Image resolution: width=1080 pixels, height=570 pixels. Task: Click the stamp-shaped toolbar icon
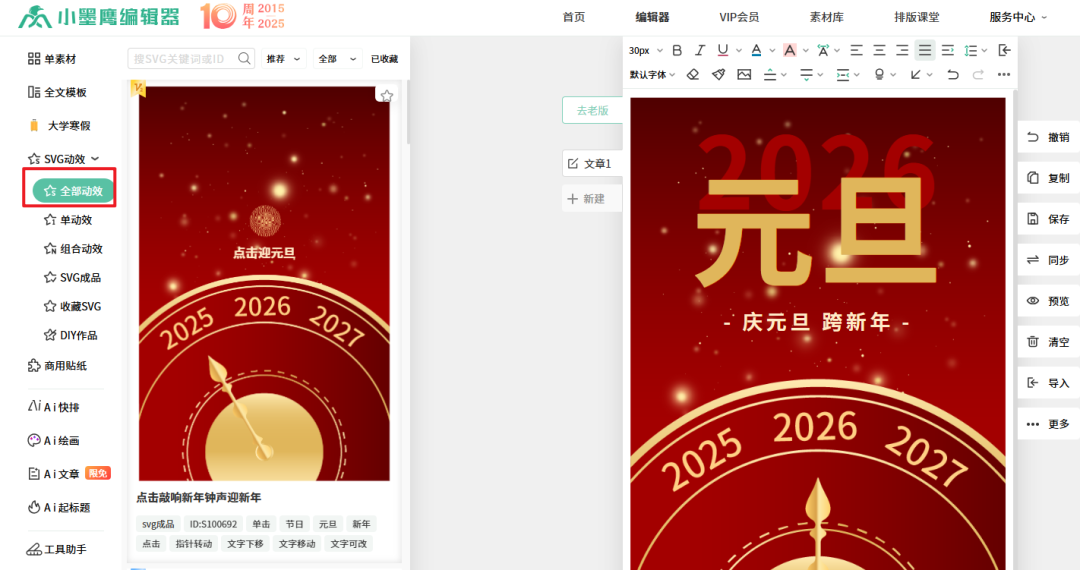point(880,74)
